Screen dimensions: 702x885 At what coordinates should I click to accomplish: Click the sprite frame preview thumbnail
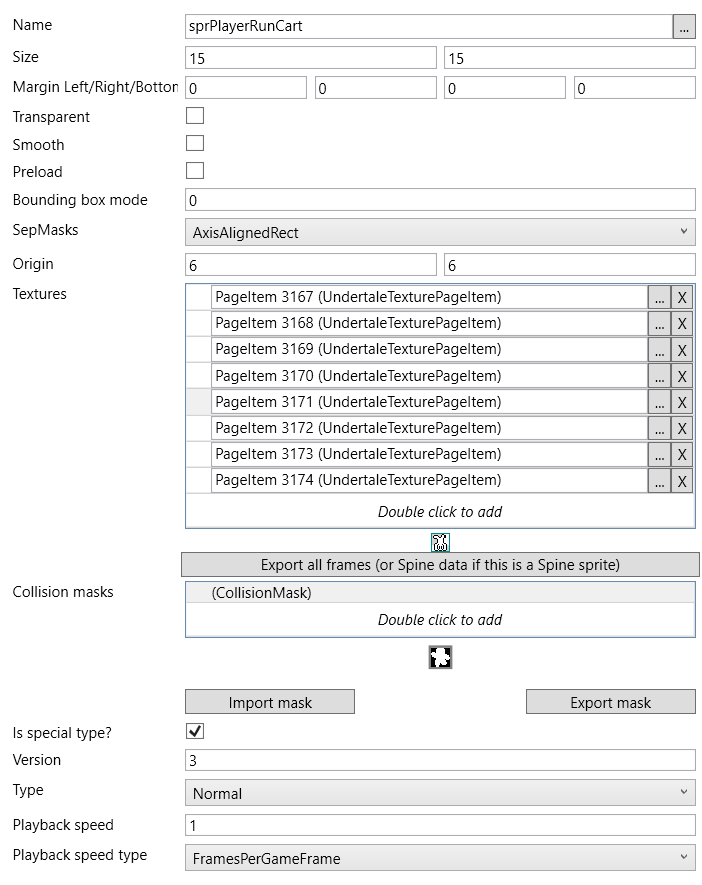coord(440,542)
